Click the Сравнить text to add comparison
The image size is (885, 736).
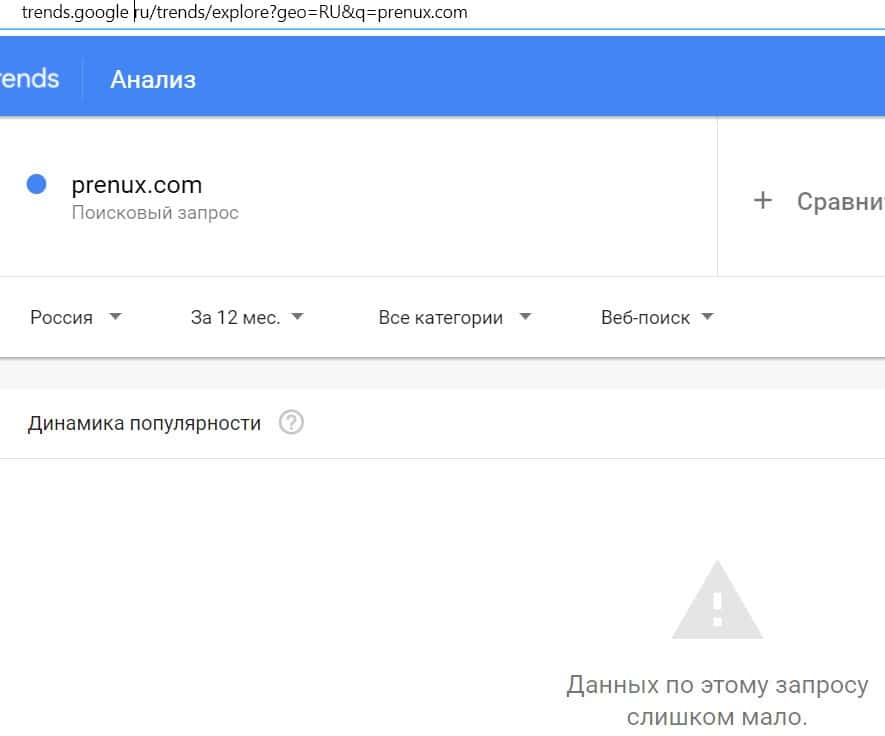coord(840,201)
